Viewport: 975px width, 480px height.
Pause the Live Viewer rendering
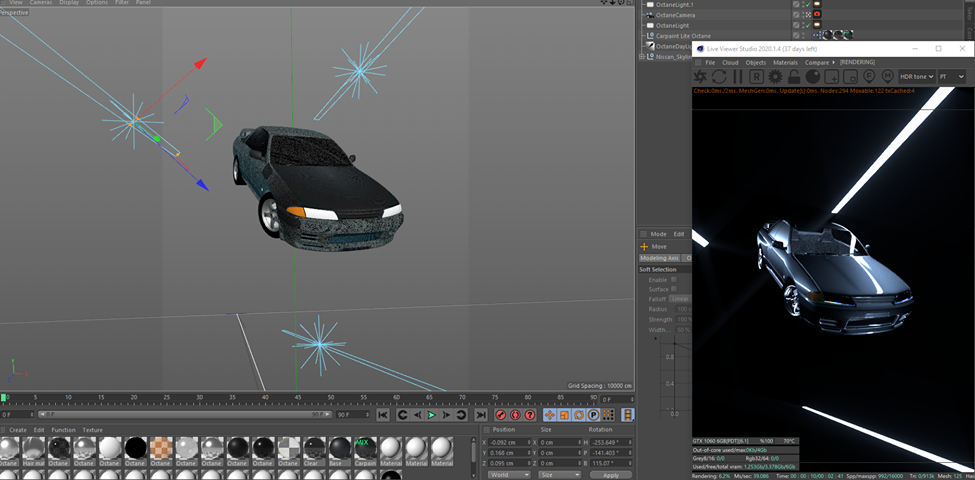[737, 76]
